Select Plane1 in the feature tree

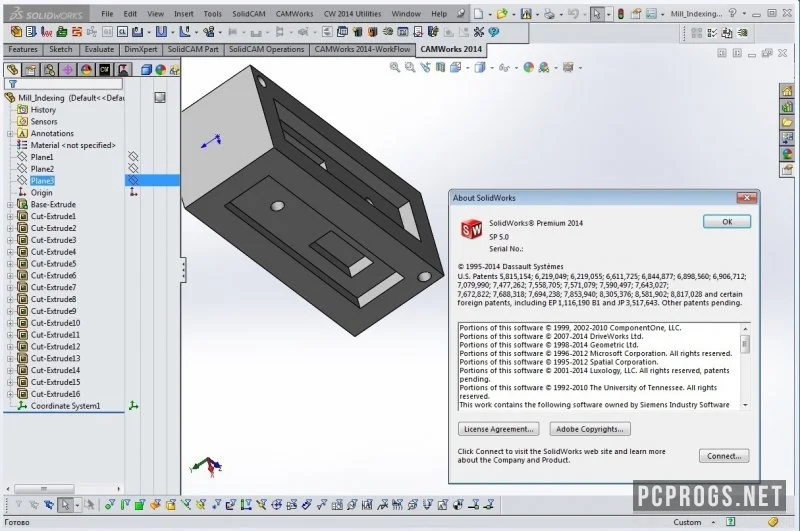click(x=42, y=157)
